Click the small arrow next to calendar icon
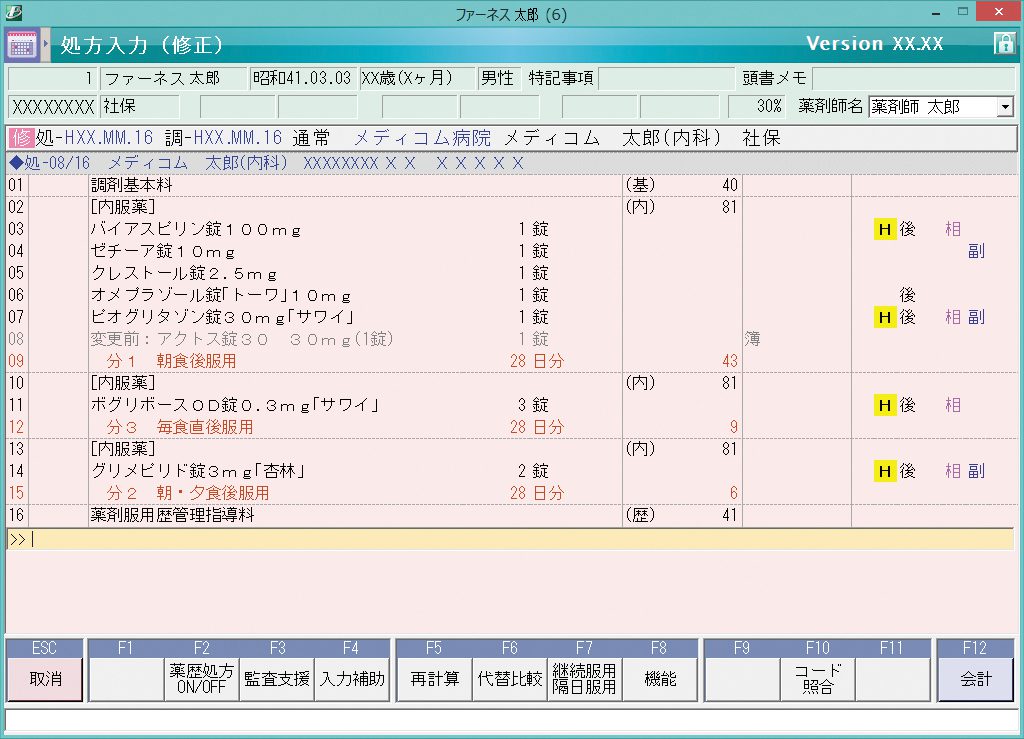Screen dimensions: 1024x739 pyautogui.click(x=45, y=44)
